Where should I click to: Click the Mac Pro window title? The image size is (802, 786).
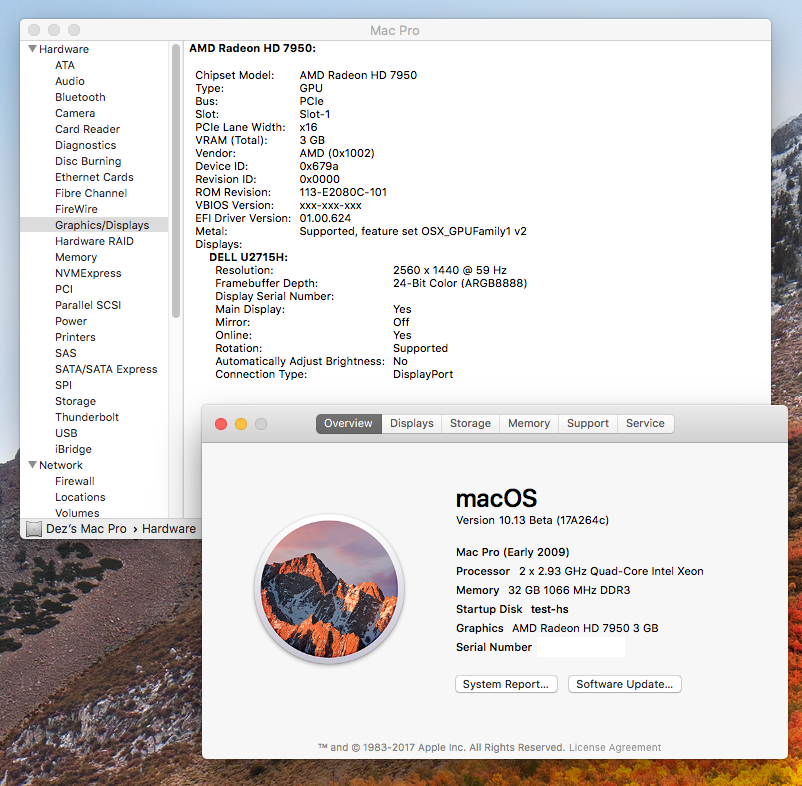pos(395,31)
